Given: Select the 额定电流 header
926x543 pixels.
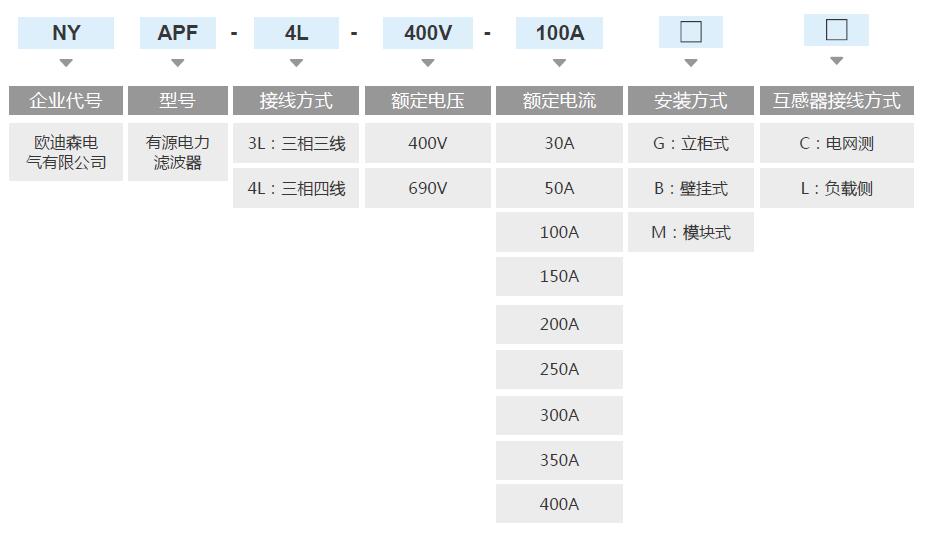Looking at the screenshot, I should pyautogui.click(x=559, y=100).
